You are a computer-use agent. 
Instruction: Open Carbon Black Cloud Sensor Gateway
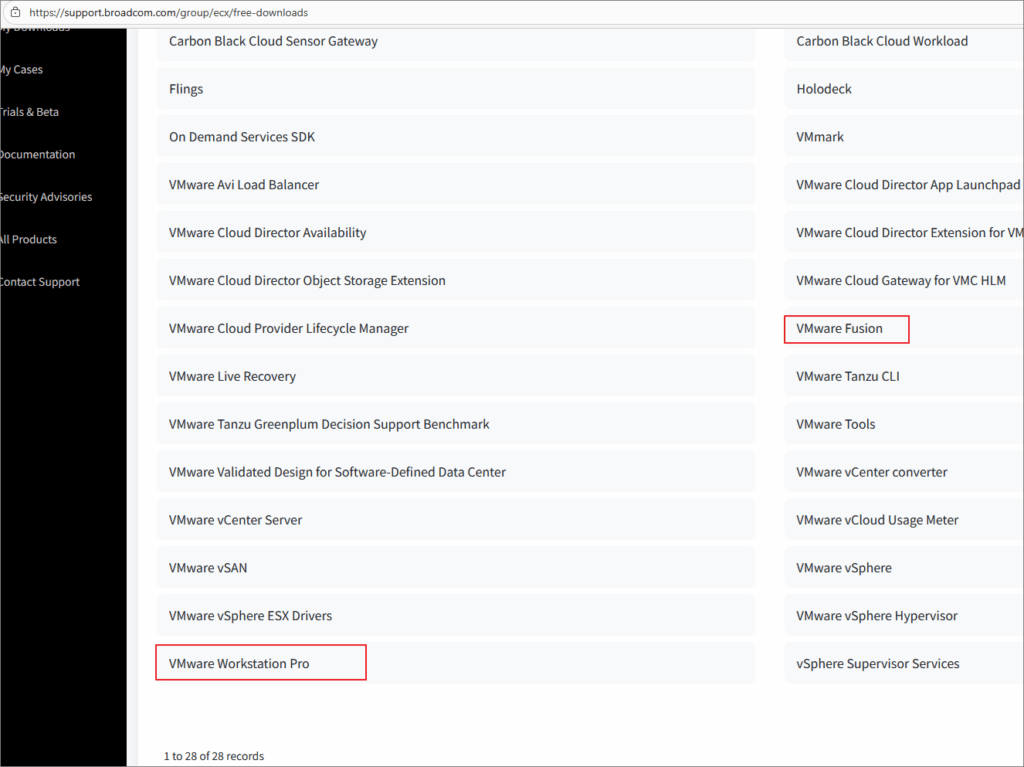tap(273, 41)
